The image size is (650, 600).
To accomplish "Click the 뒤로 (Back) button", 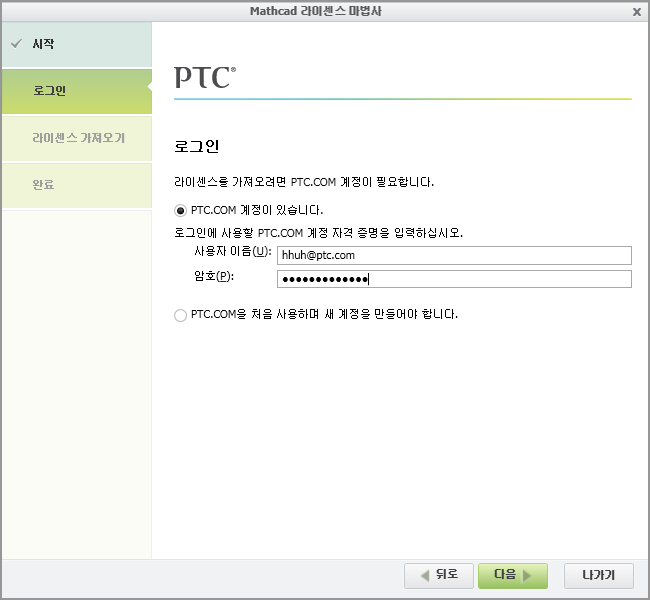I will point(439,576).
